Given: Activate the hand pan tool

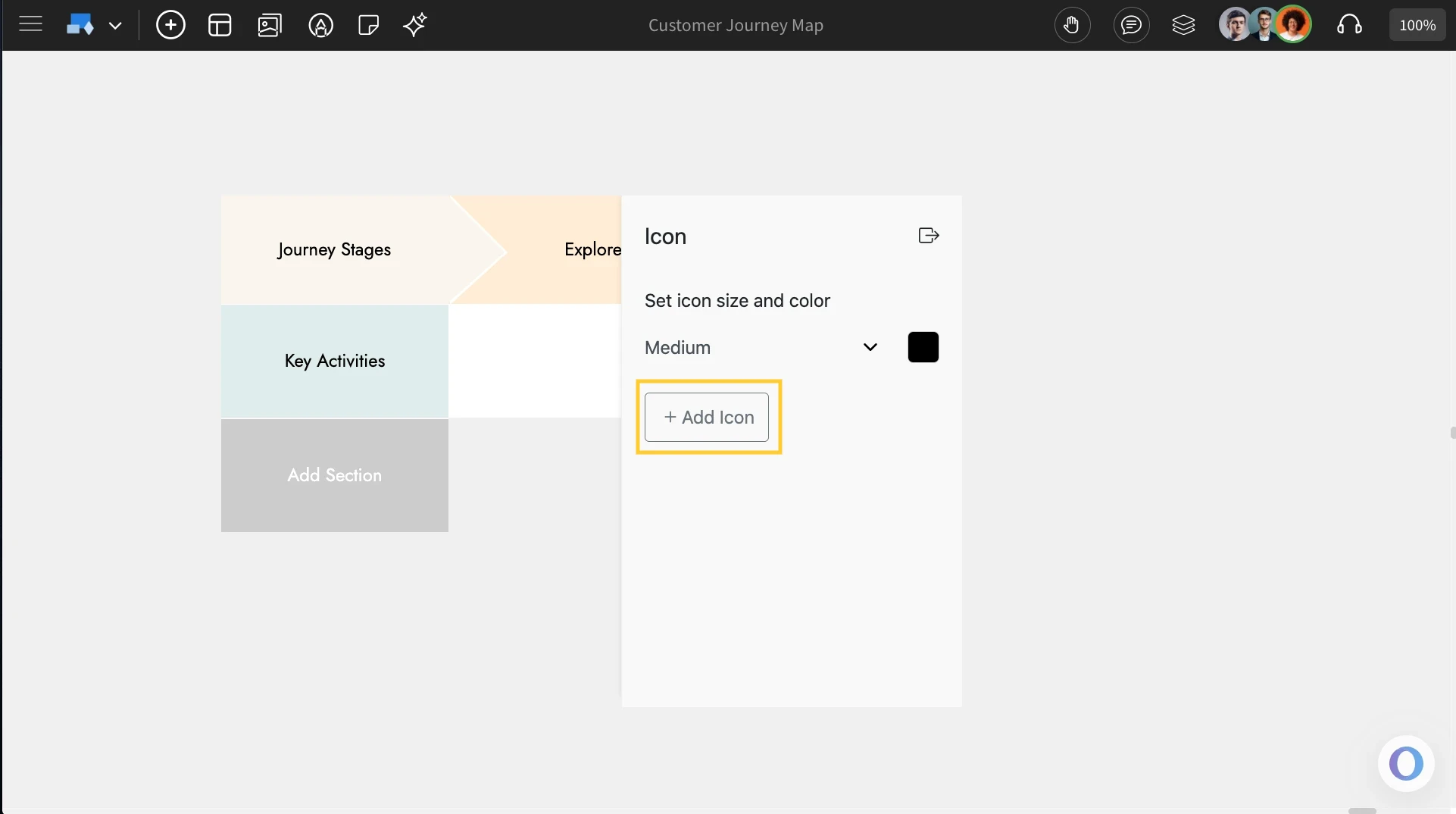Looking at the screenshot, I should (x=1073, y=25).
